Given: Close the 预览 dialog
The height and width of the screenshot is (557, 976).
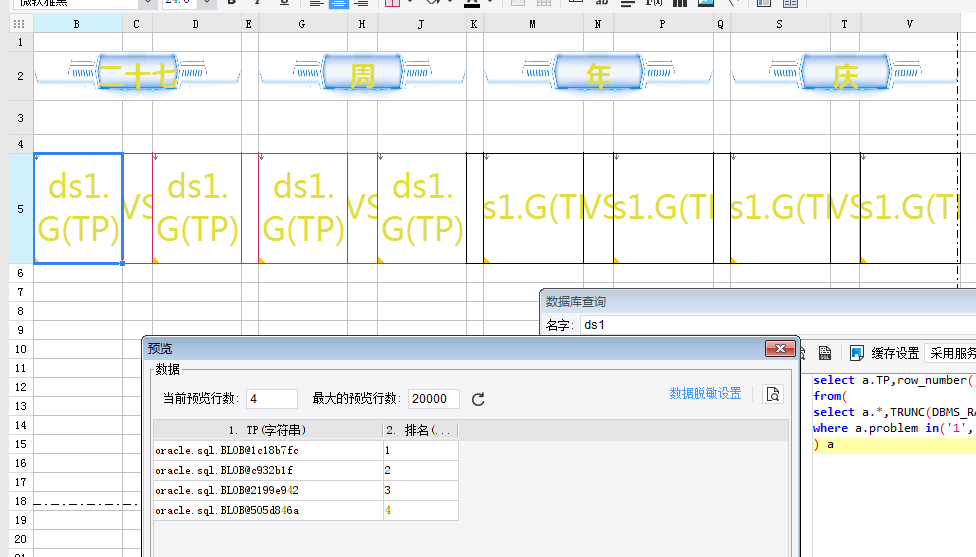Looking at the screenshot, I should pos(780,349).
